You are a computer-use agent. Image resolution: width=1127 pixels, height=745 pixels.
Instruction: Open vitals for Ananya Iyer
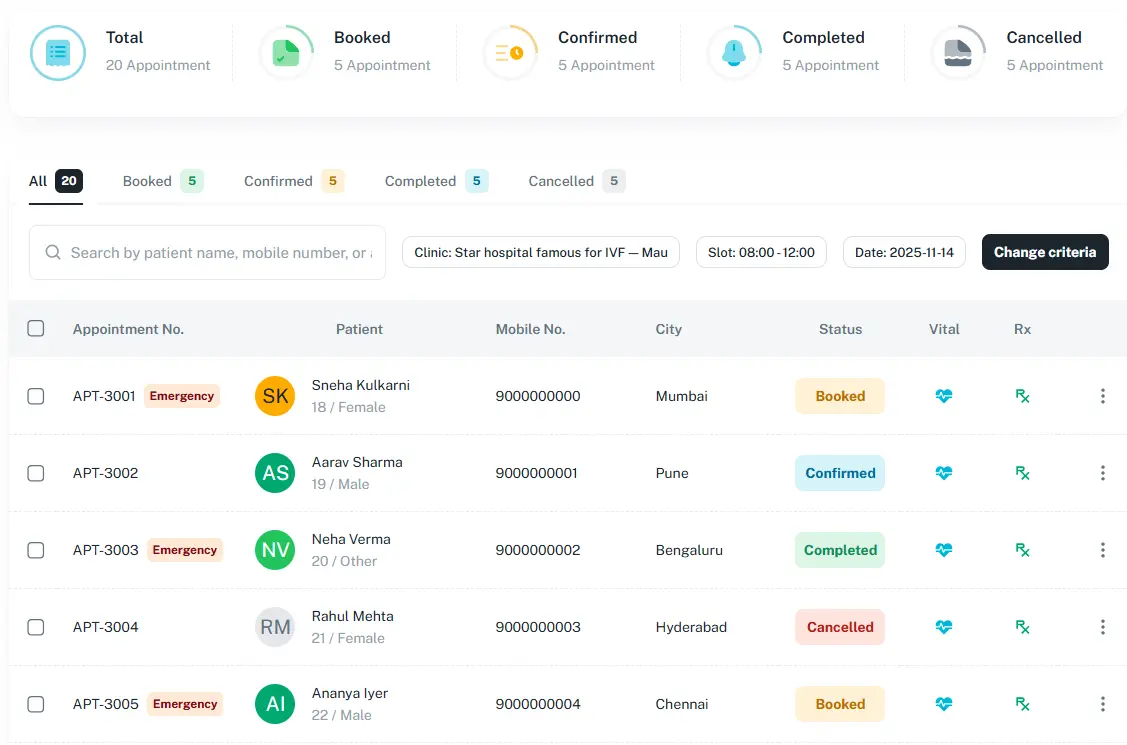point(944,704)
